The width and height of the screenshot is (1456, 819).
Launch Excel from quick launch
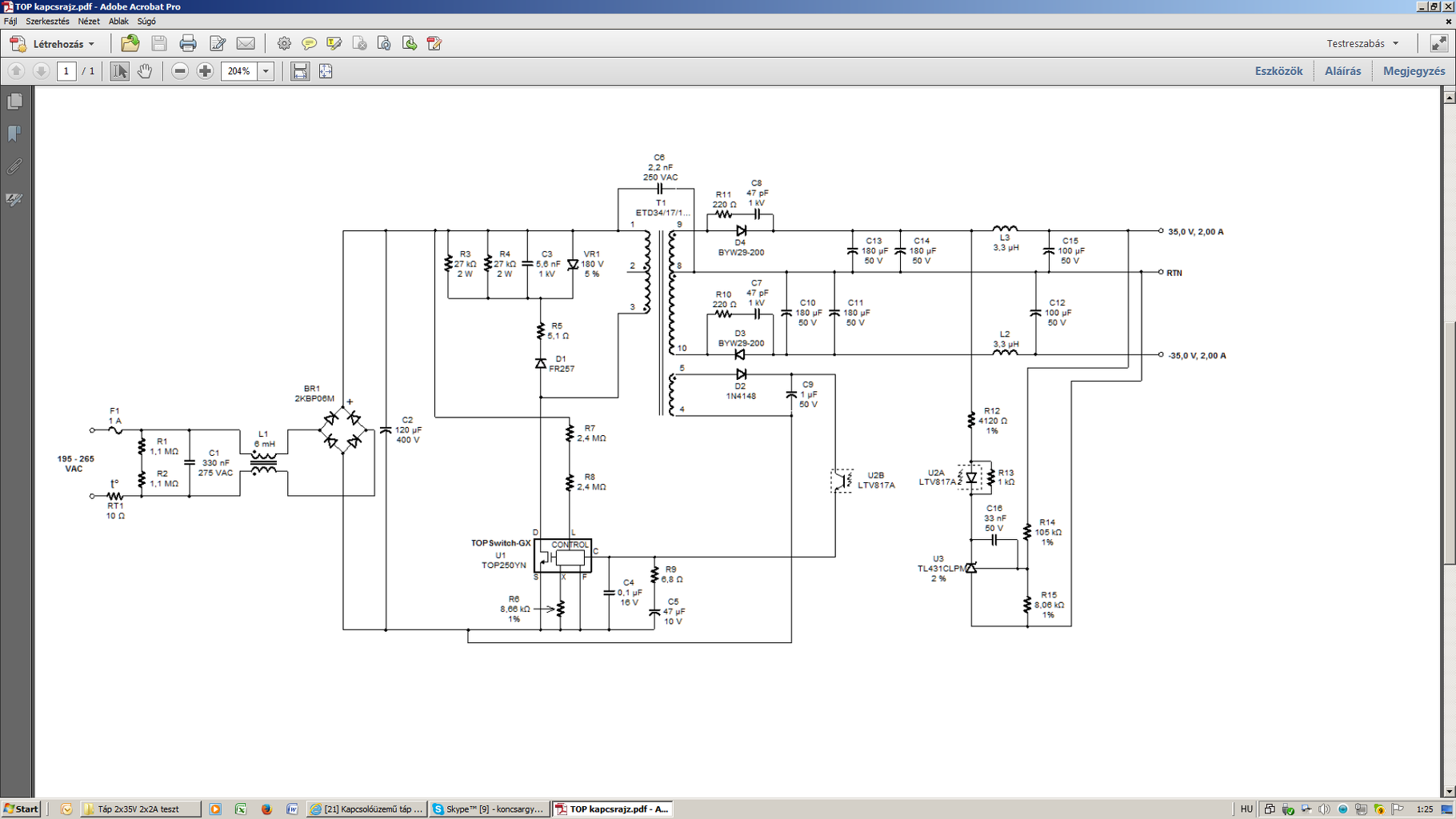click(241, 809)
